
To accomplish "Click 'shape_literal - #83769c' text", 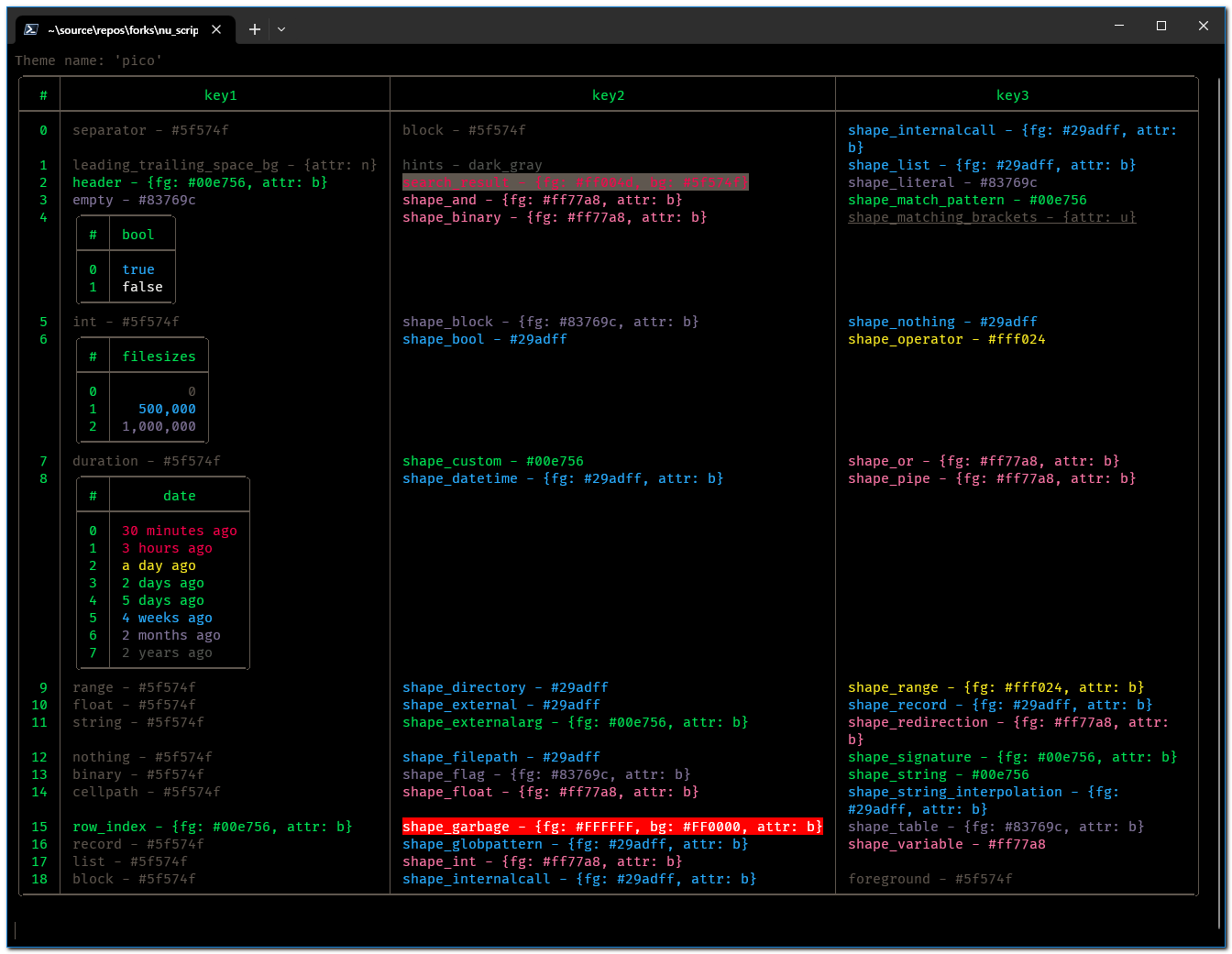I will coord(942,182).
